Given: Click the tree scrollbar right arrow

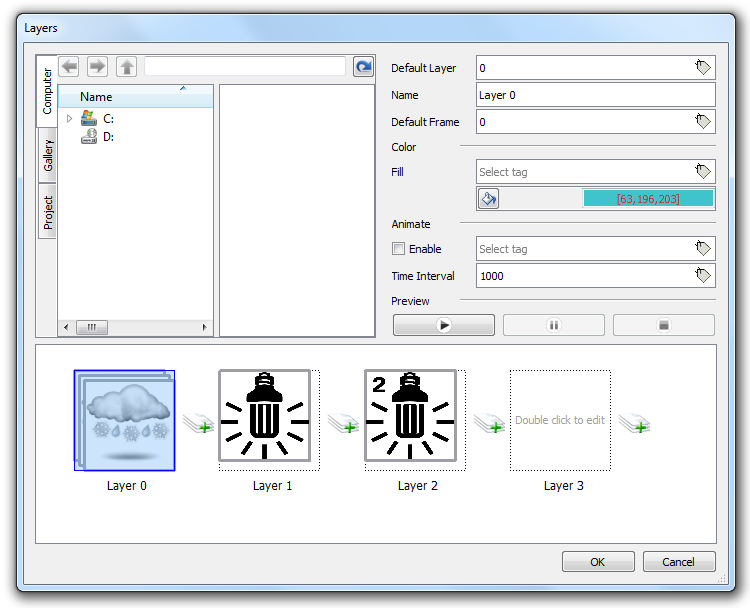Looking at the screenshot, I should 205,327.
